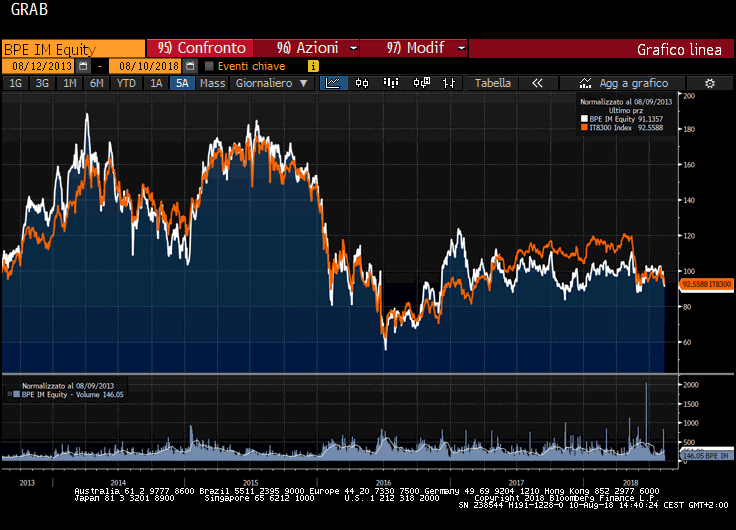The image size is (736, 530).
Task: Click legend text BPE IM Equity 91.1357
Action: point(626,119)
